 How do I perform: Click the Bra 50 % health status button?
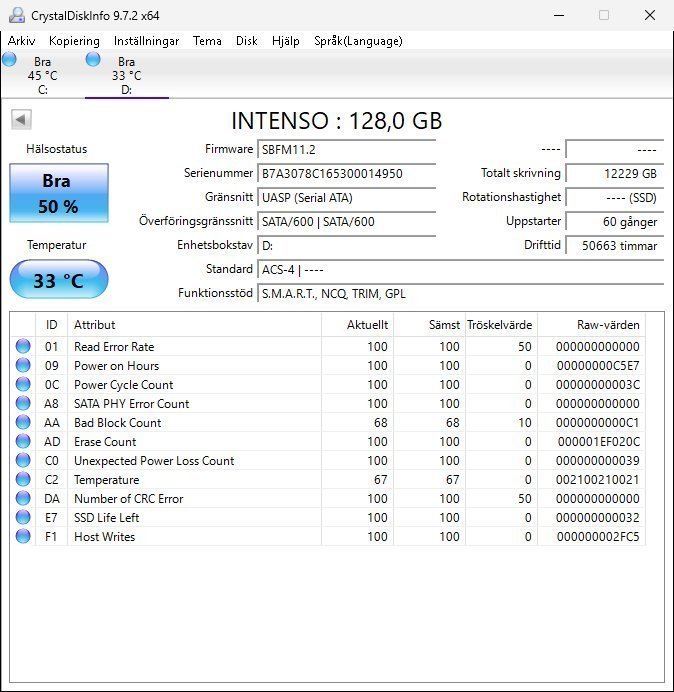pyautogui.click(x=58, y=192)
